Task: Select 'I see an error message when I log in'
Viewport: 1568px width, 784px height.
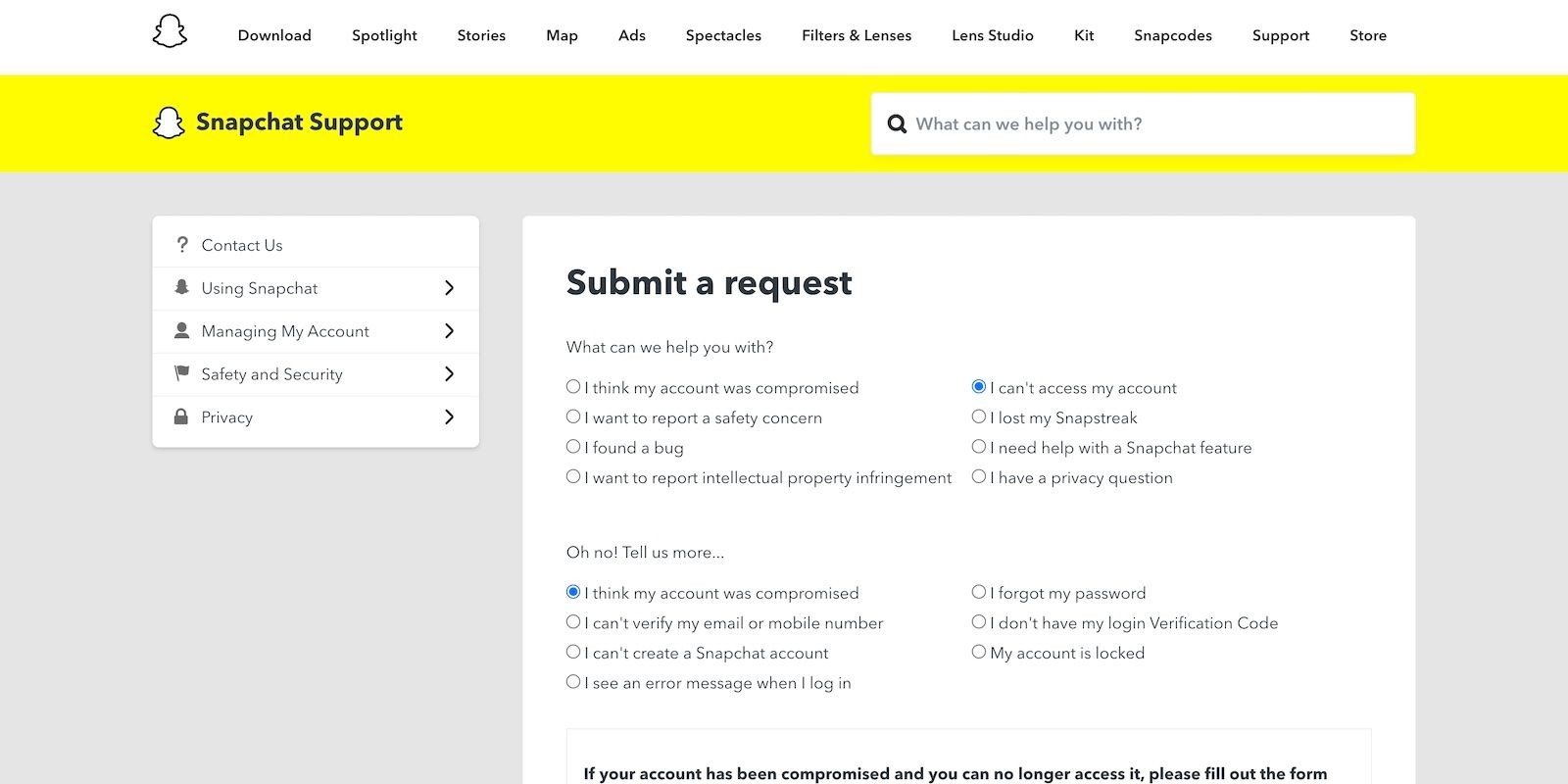Action: [573, 681]
